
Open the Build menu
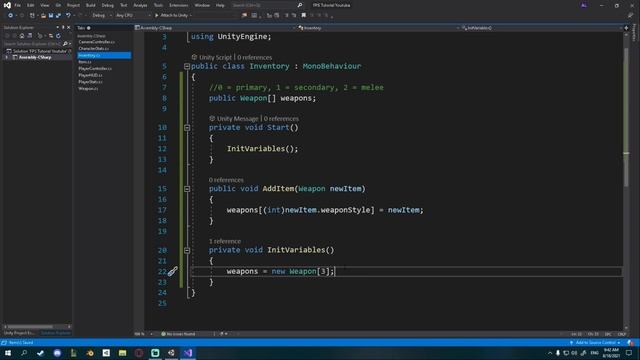(91, 5)
